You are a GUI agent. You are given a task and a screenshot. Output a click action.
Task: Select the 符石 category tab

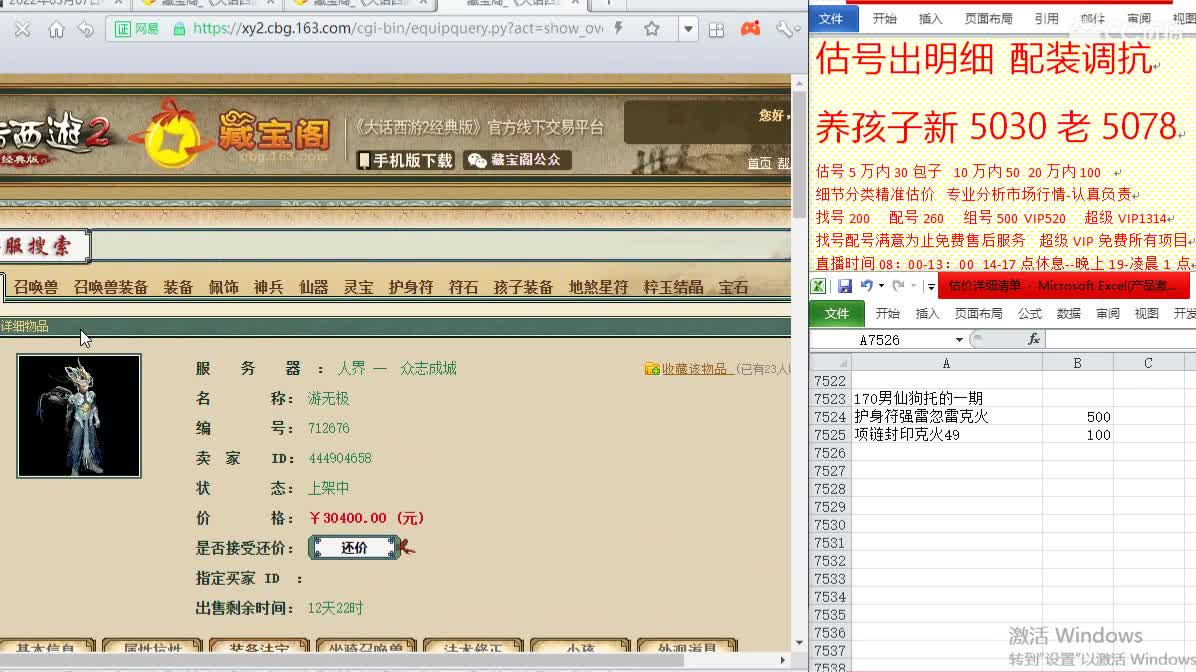pos(463,288)
